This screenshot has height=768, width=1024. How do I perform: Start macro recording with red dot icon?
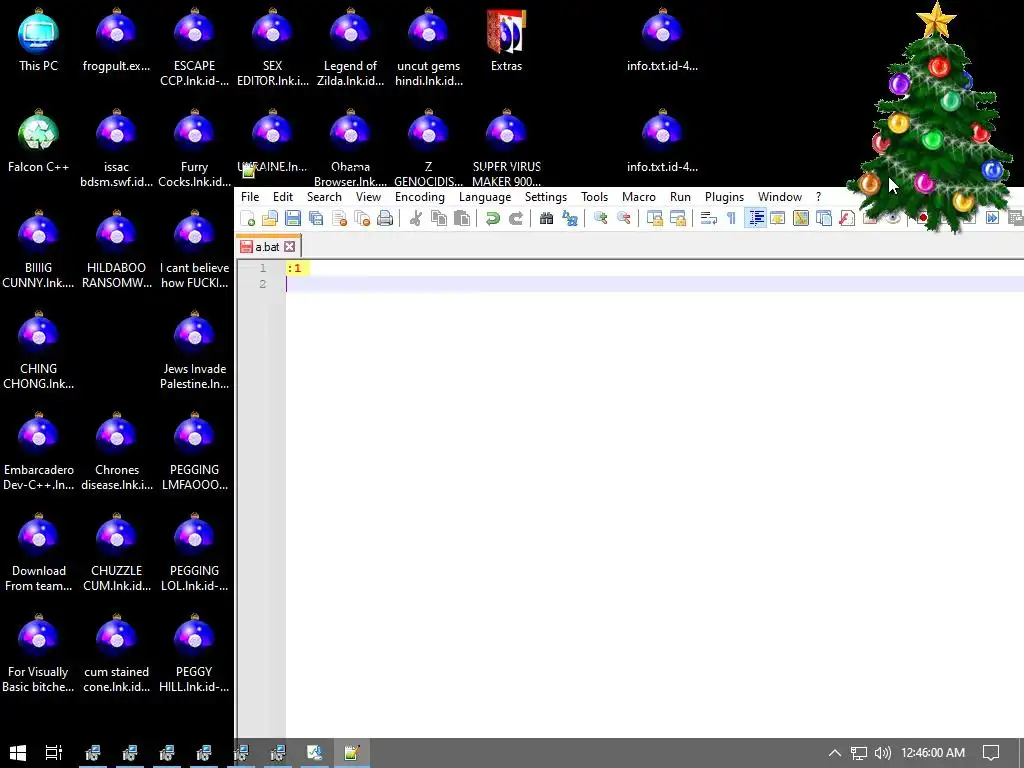click(923, 218)
